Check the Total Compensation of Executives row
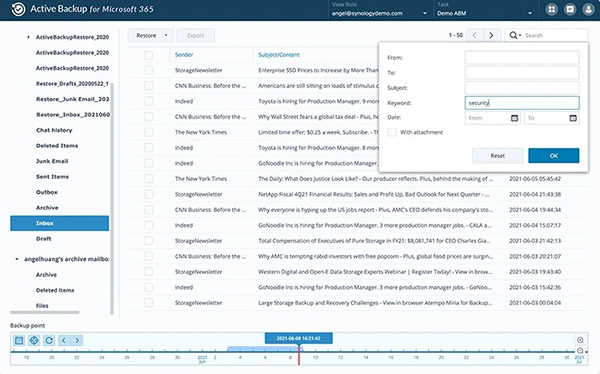 coord(148,241)
